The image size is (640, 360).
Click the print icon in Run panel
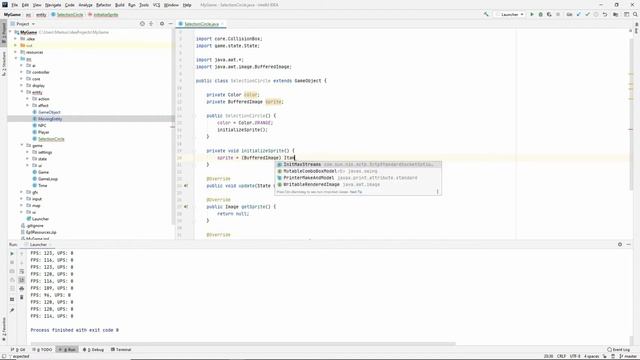[x=22, y=289]
